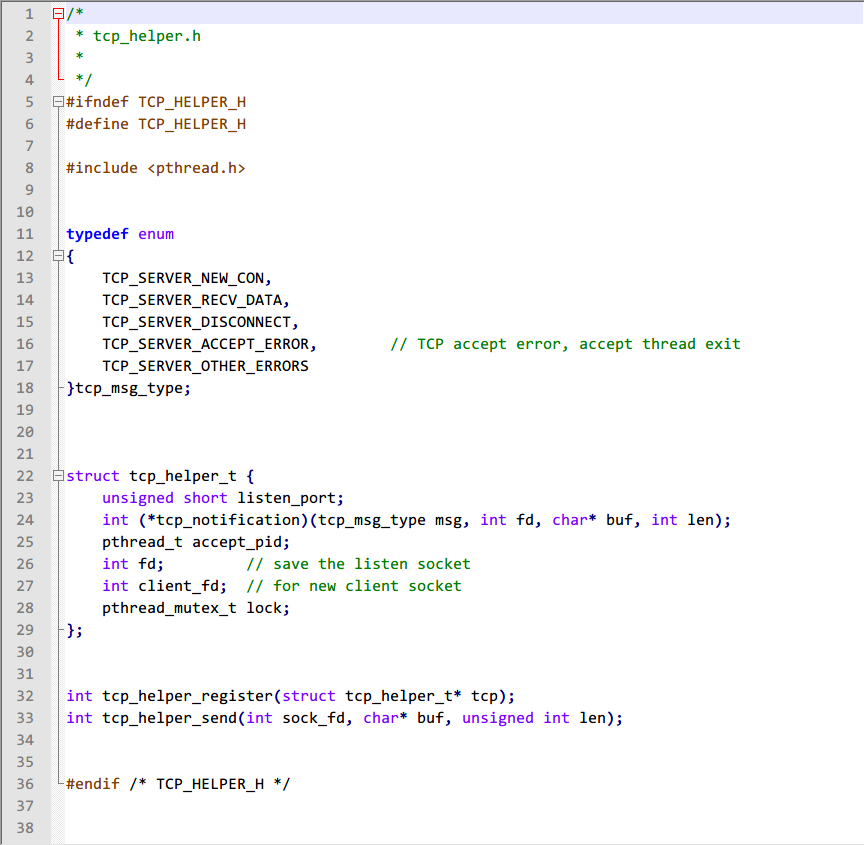The height and width of the screenshot is (845, 864).
Task: Click "sock_fd," parameter
Action: tap(317, 718)
